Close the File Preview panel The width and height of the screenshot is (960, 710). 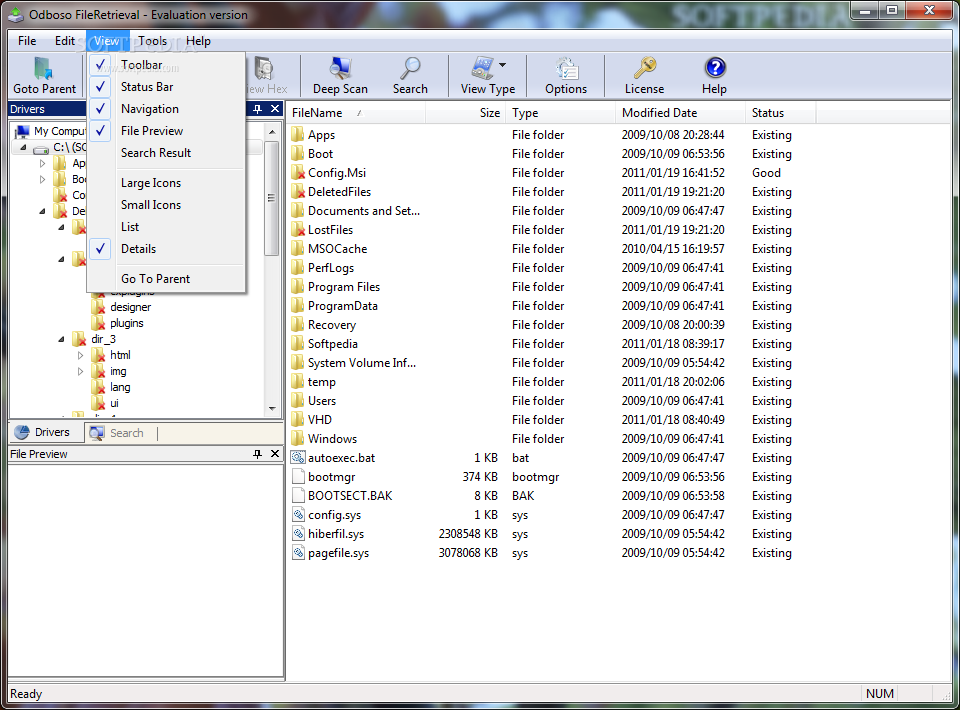pos(275,454)
